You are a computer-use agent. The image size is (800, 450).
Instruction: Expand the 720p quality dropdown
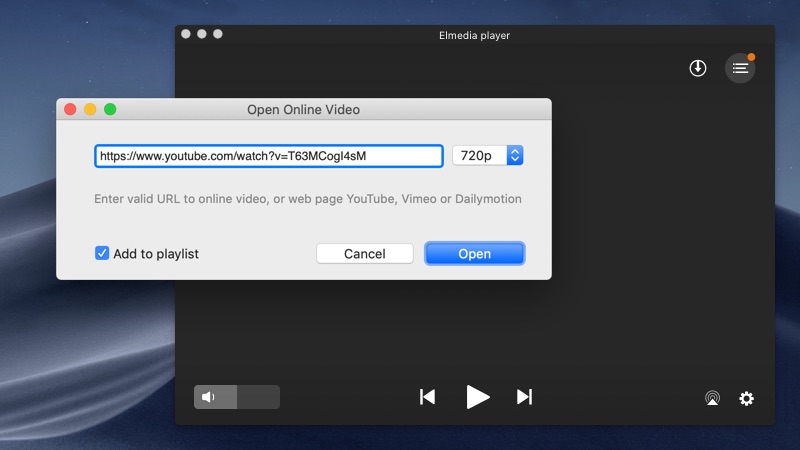[x=514, y=156]
